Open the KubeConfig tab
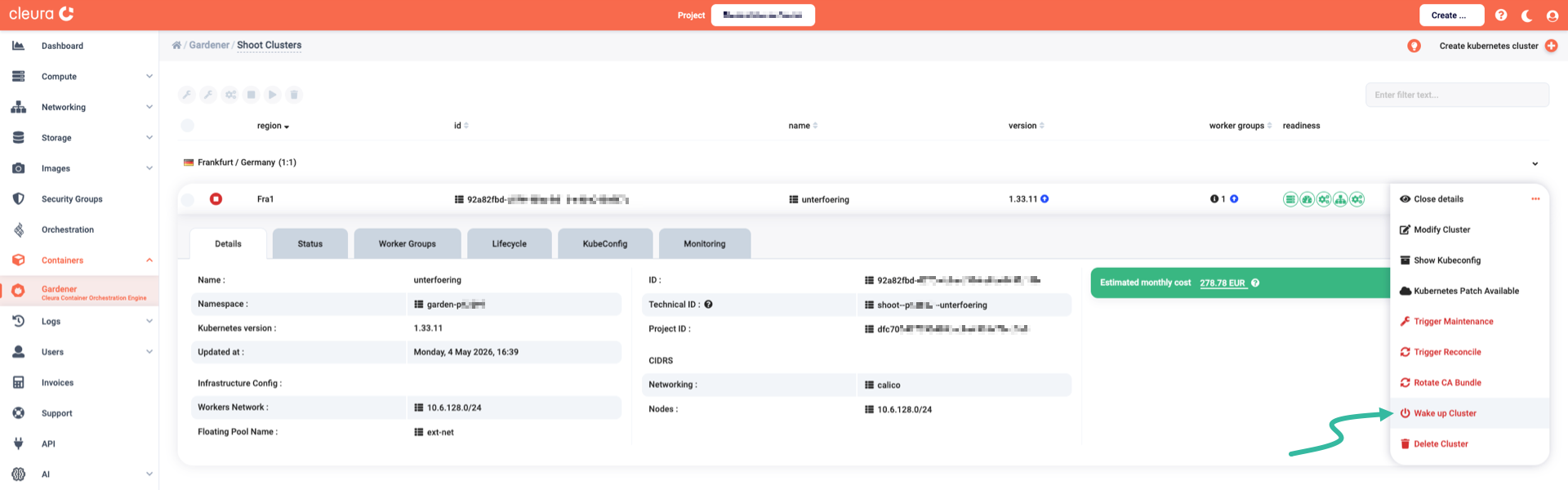 tap(605, 243)
